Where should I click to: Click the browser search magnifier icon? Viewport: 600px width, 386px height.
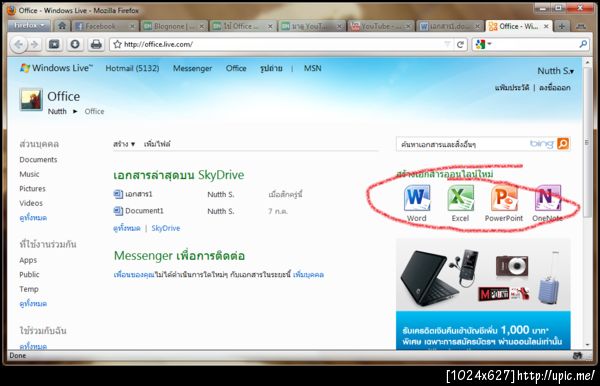click(583, 44)
